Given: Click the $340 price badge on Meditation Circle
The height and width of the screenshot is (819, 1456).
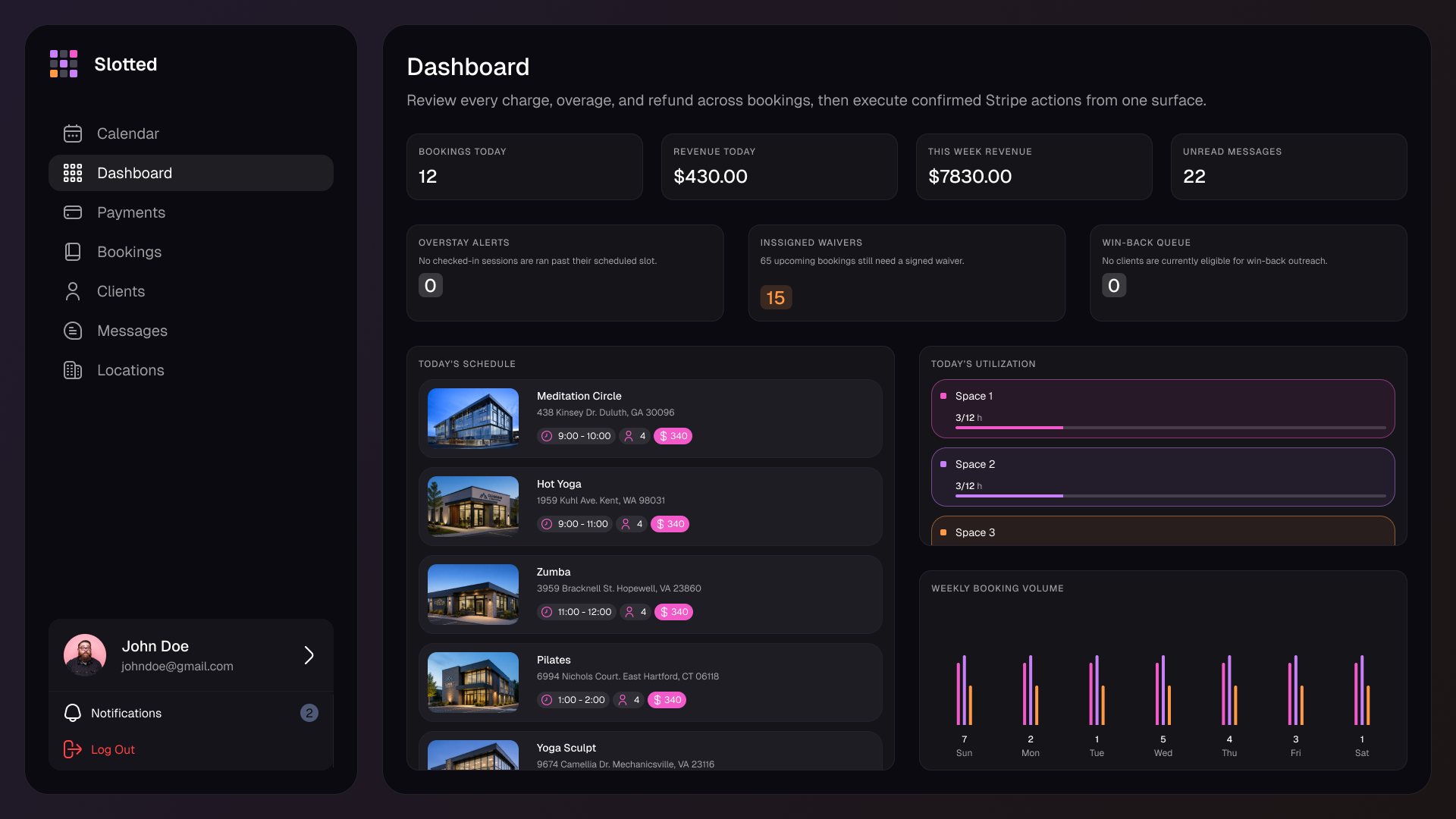Looking at the screenshot, I should pos(673,436).
